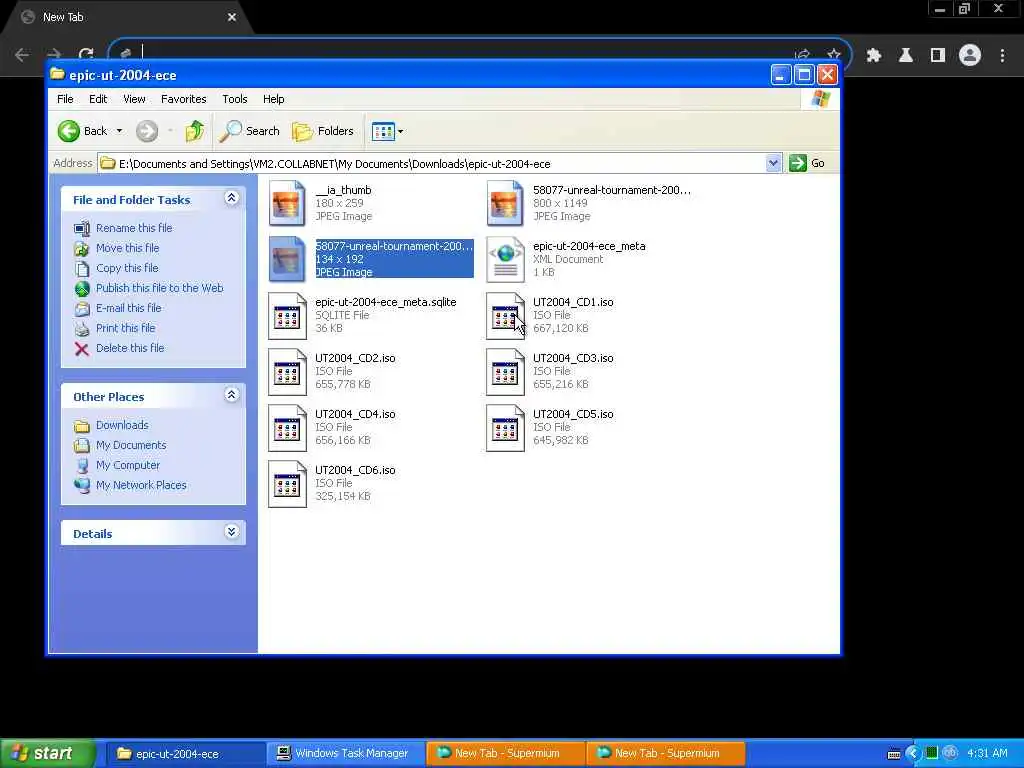The height and width of the screenshot is (768, 1024).
Task: Click Copy this file
Action: click(x=127, y=268)
